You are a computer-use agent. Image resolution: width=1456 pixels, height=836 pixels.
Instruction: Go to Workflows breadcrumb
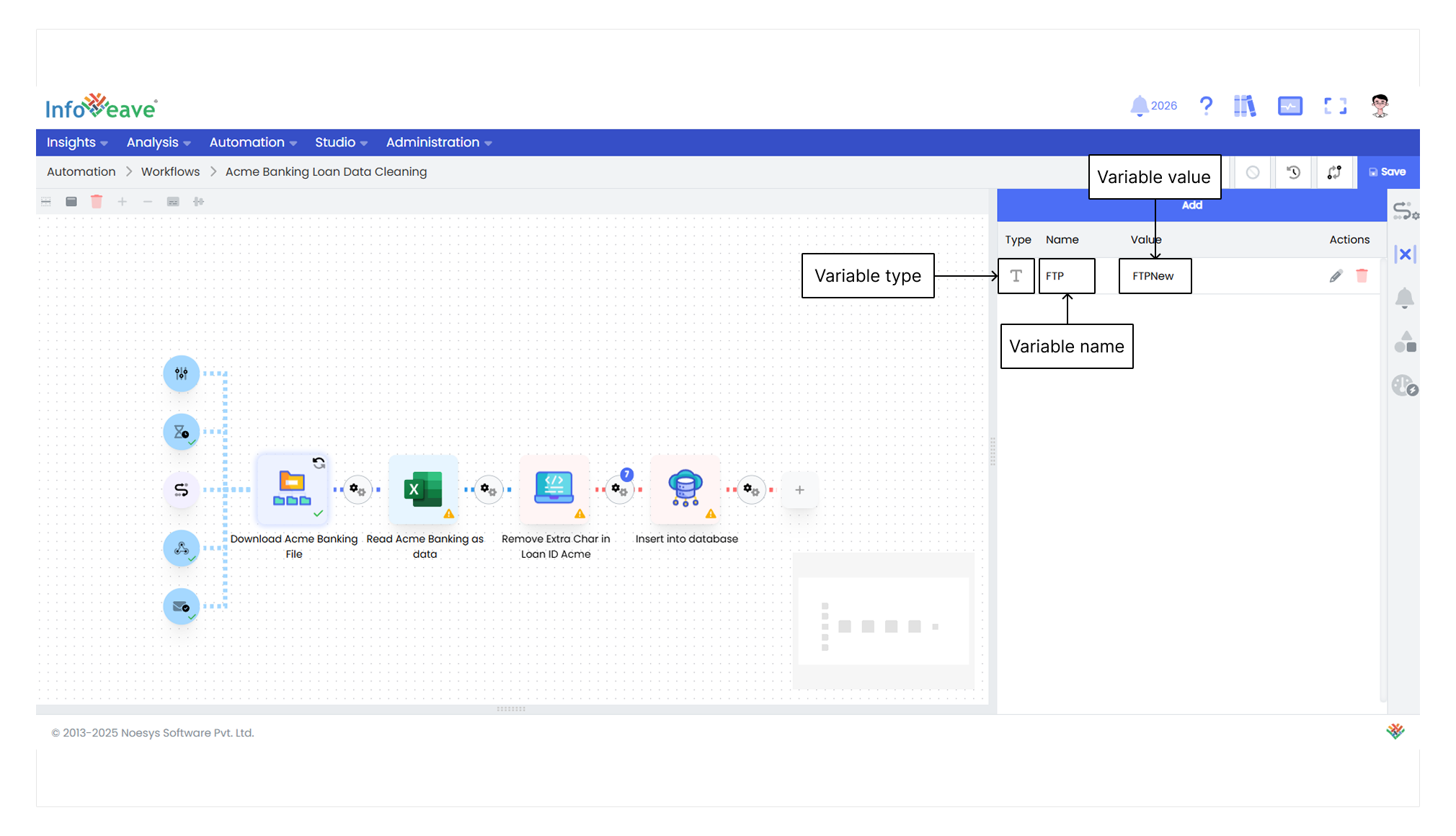point(170,172)
